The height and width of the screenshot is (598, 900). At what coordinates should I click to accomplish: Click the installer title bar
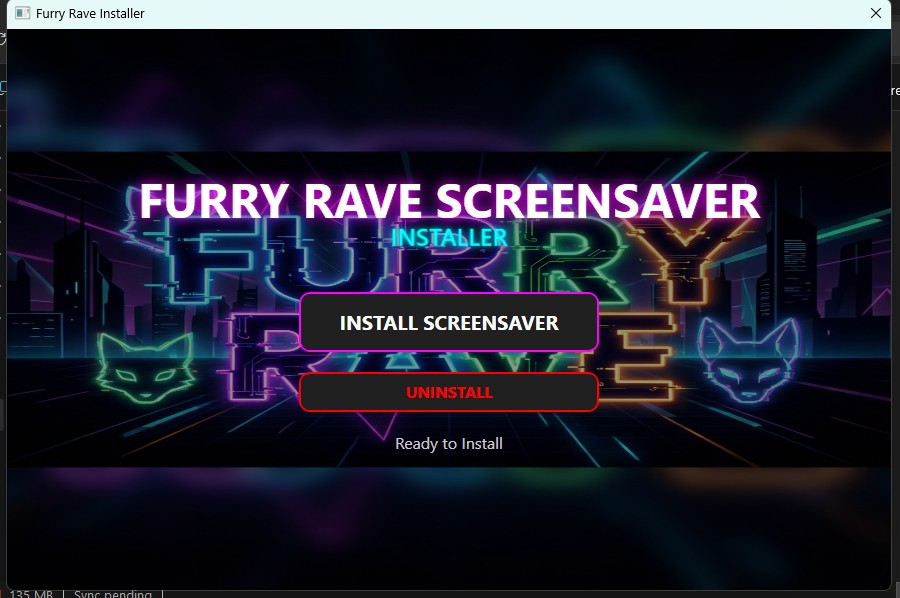(x=450, y=13)
